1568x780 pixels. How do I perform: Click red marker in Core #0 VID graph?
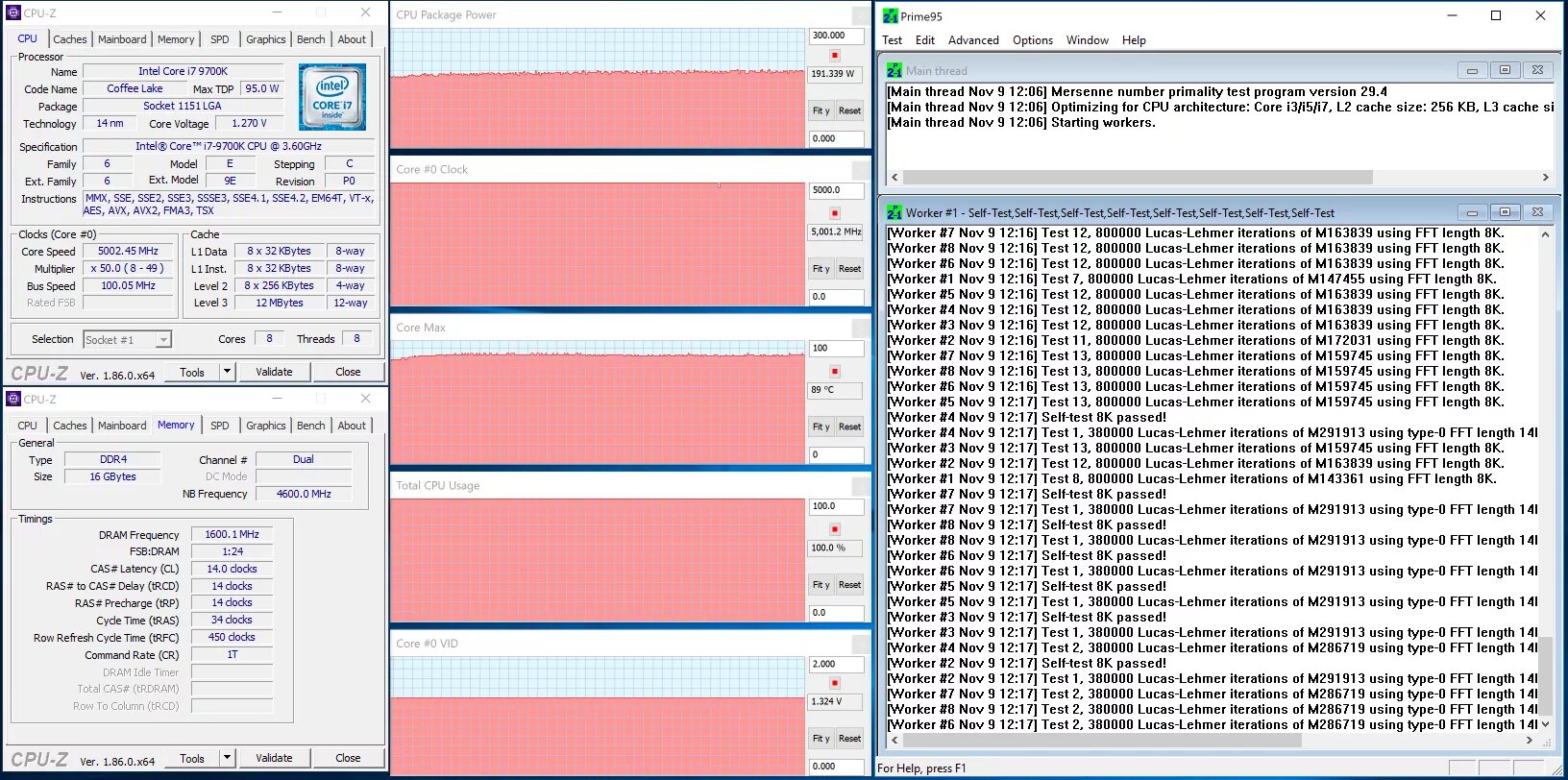click(x=835, y=683)
